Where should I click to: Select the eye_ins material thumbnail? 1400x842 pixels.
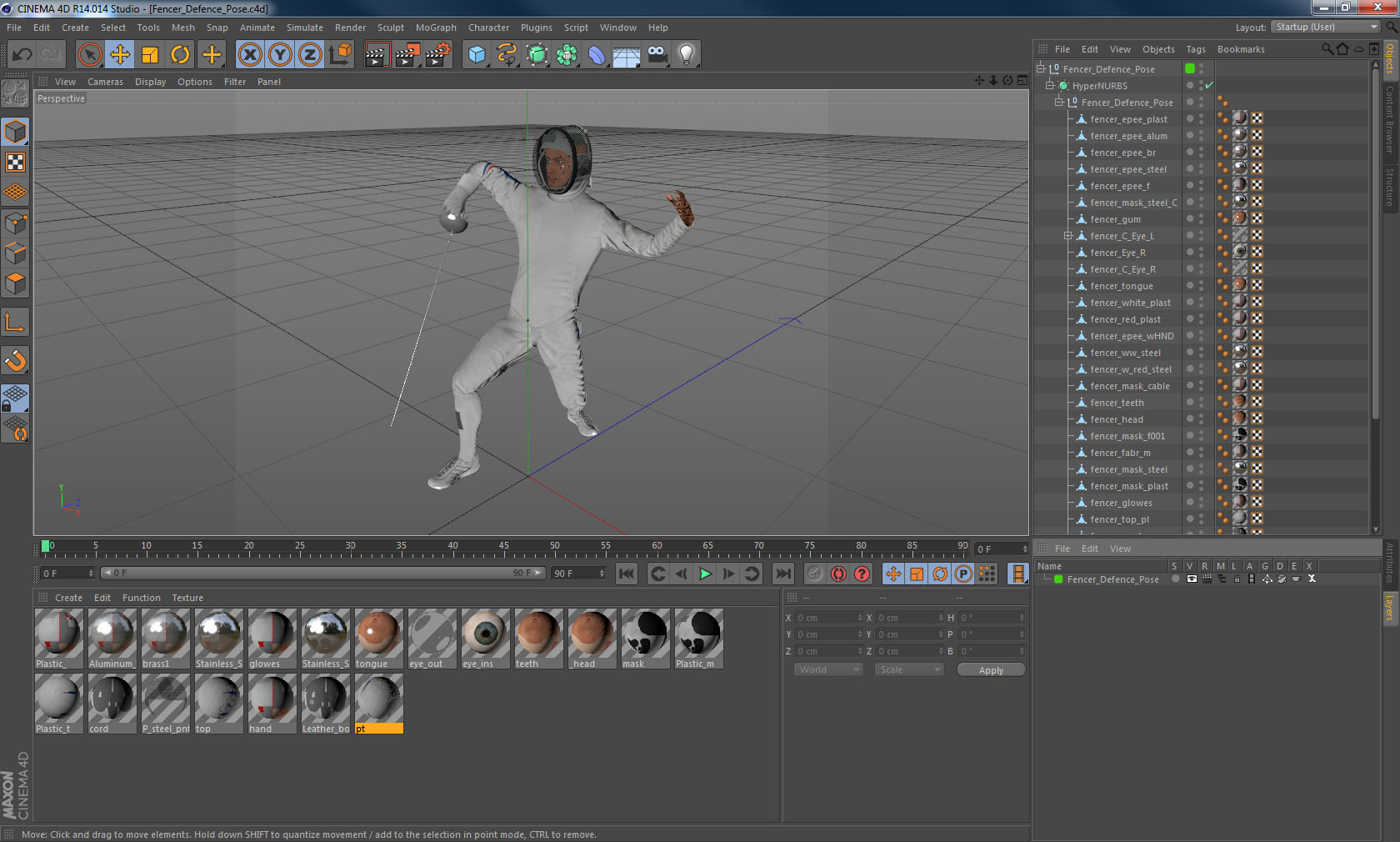(486, 638)
